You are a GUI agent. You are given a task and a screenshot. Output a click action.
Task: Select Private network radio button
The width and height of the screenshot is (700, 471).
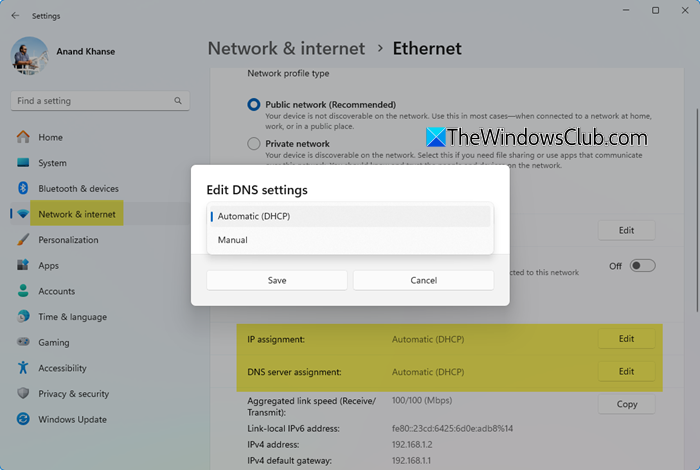point(254,143)
